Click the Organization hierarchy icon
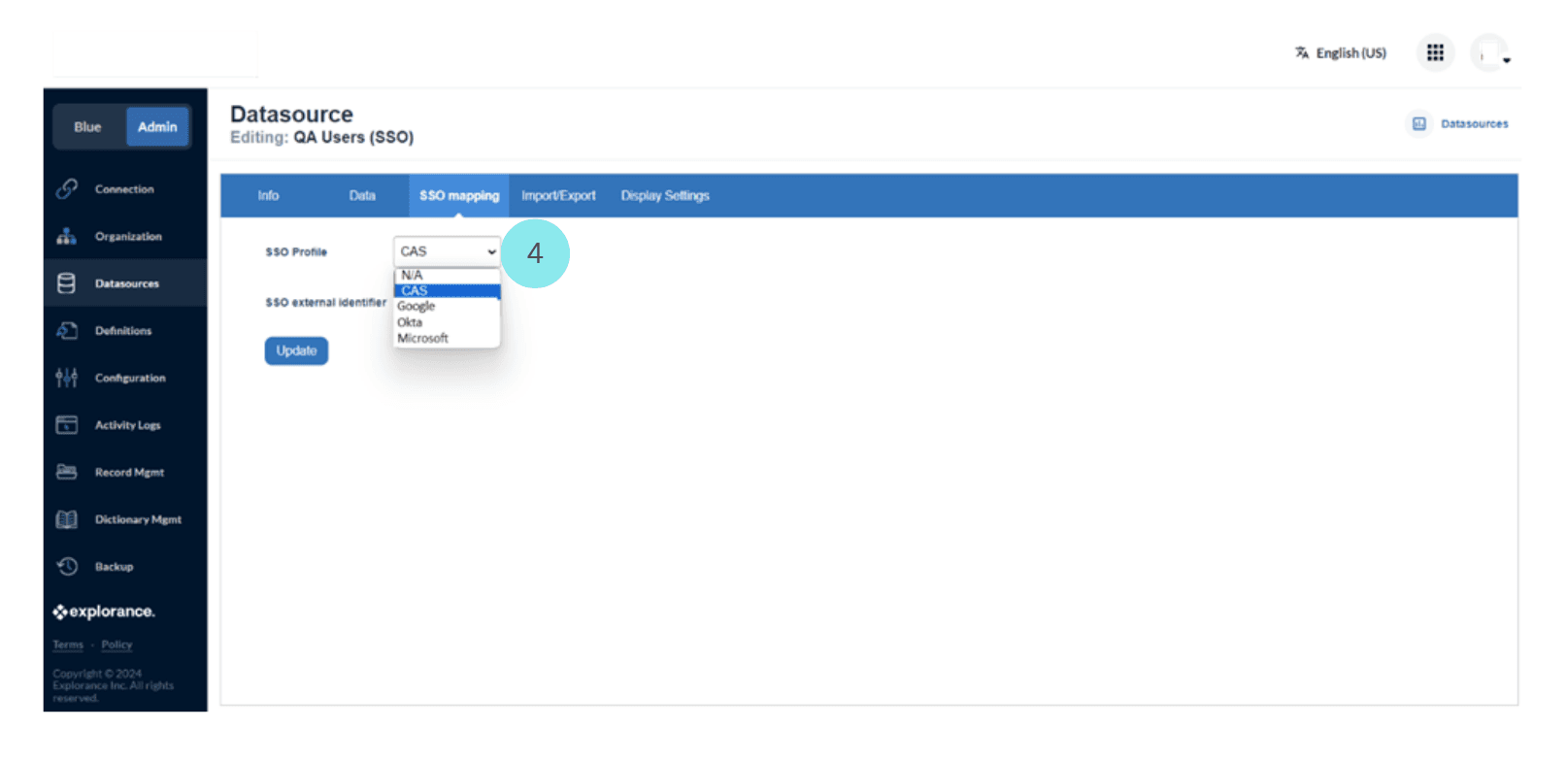Screen dimensions: 1568x762 66,236
